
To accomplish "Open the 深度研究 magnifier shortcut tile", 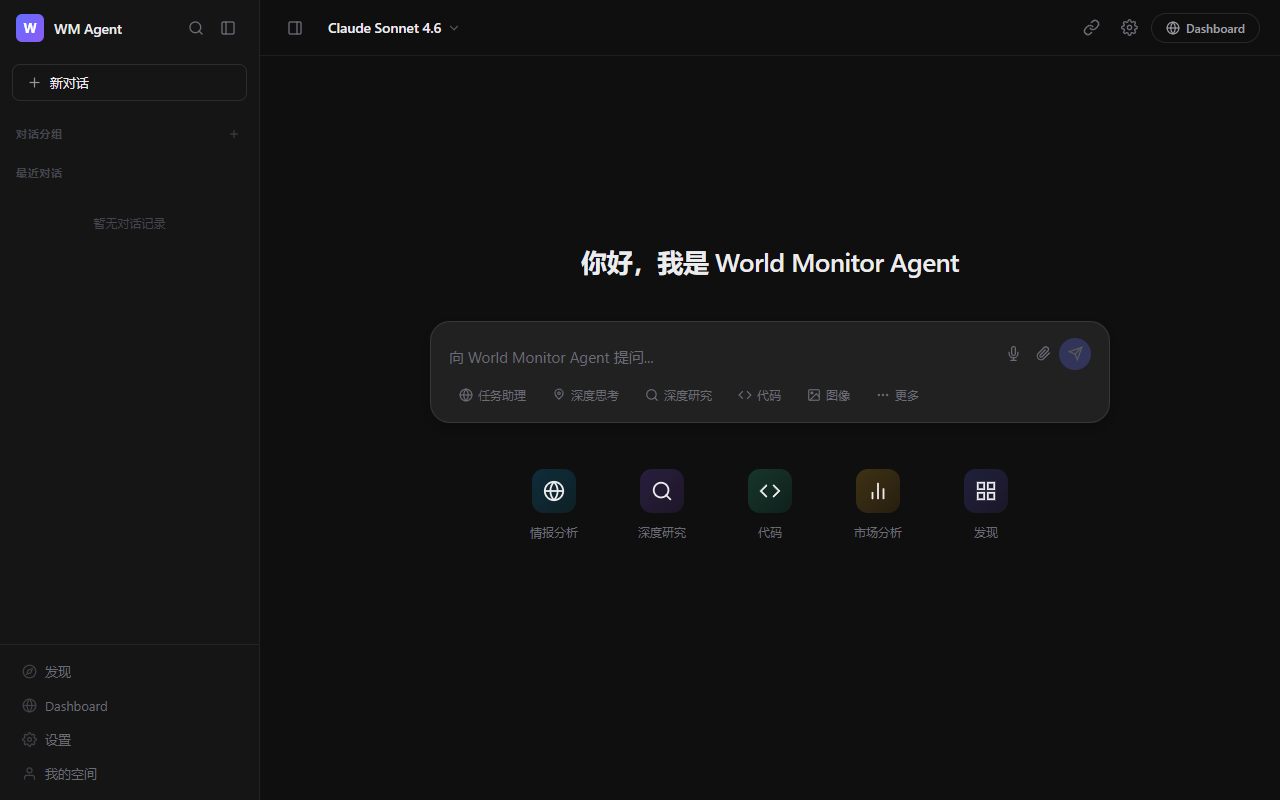I will tap(662, 504).
